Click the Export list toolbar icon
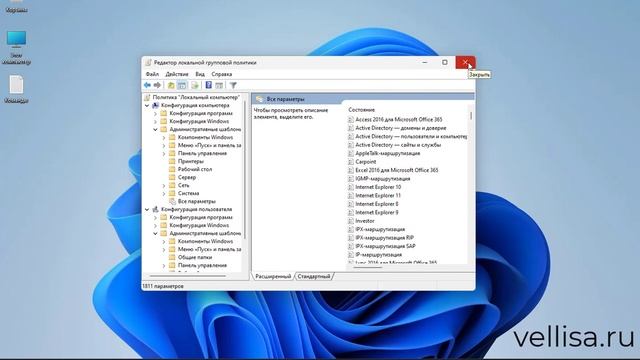Viewport: 640px width, 360px height. click(x=195, y=85)
